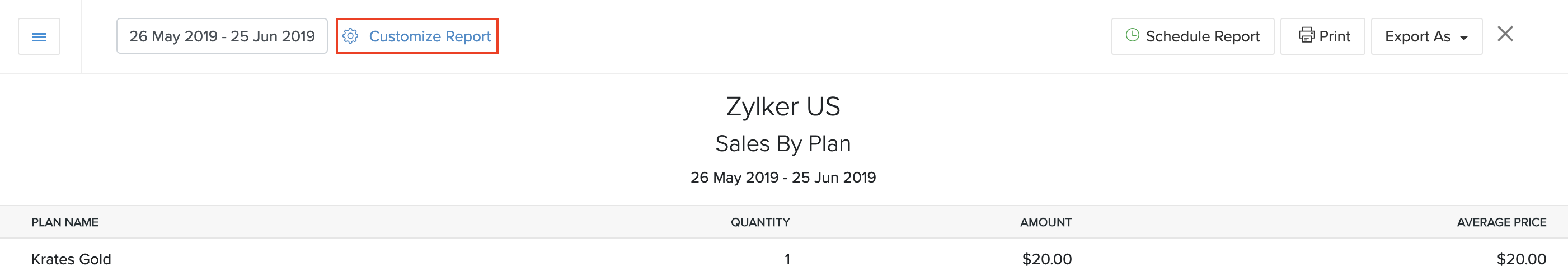Click the Schedule Report clock icon
The width and height of the screenshot is (1568, 280).
(1132, 35)
